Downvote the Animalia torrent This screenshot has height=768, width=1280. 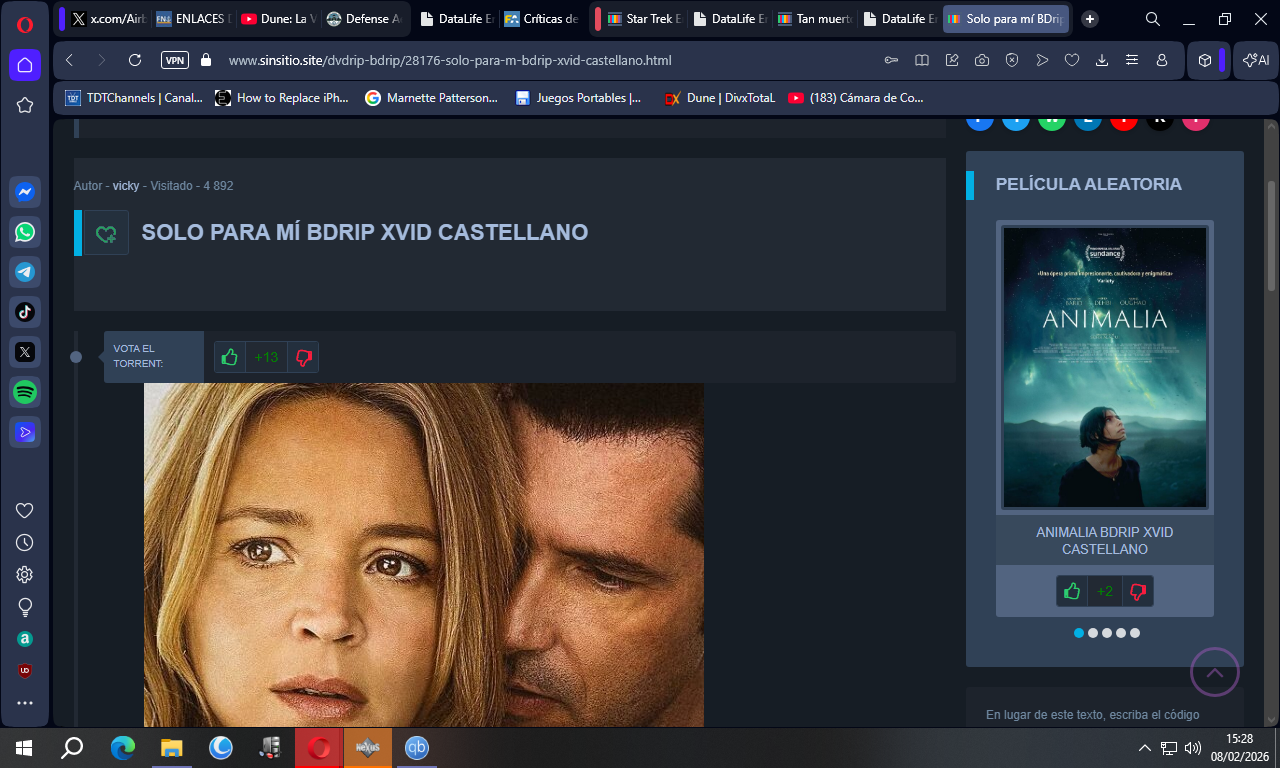(x=1137, y=591)
